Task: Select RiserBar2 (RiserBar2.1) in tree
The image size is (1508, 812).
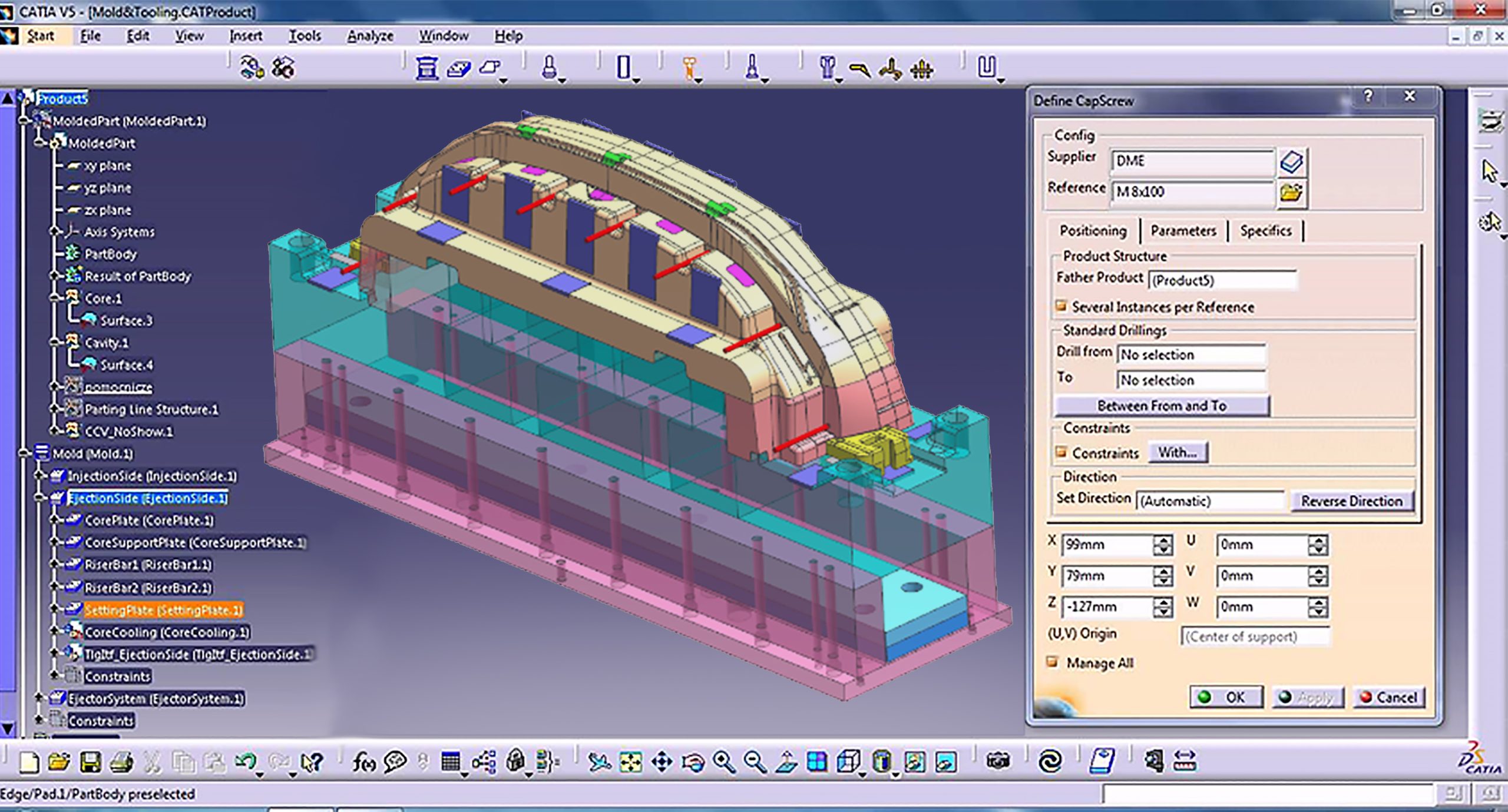Action: click(x=148, y=588)
